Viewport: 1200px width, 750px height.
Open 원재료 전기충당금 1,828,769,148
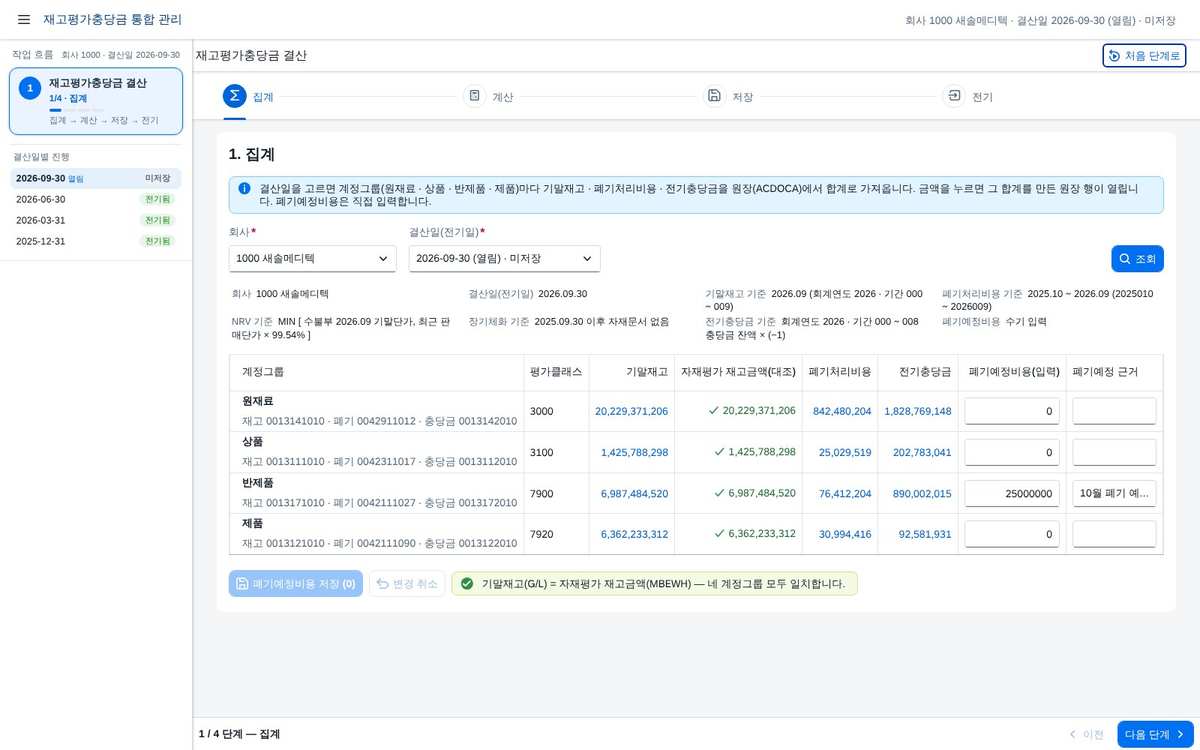pos(918,411)
